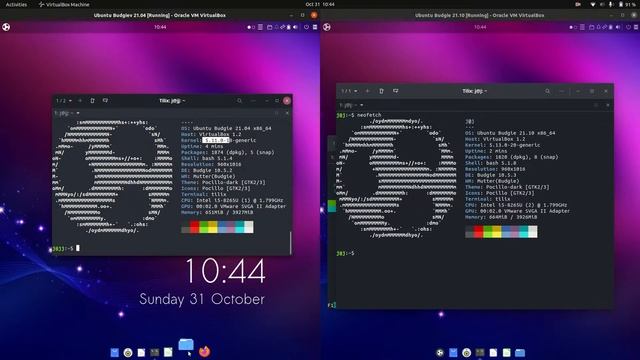The image size is (640, 360).
Task: Maximize the terminal pane in right Tilix
Action: [596, 105]
